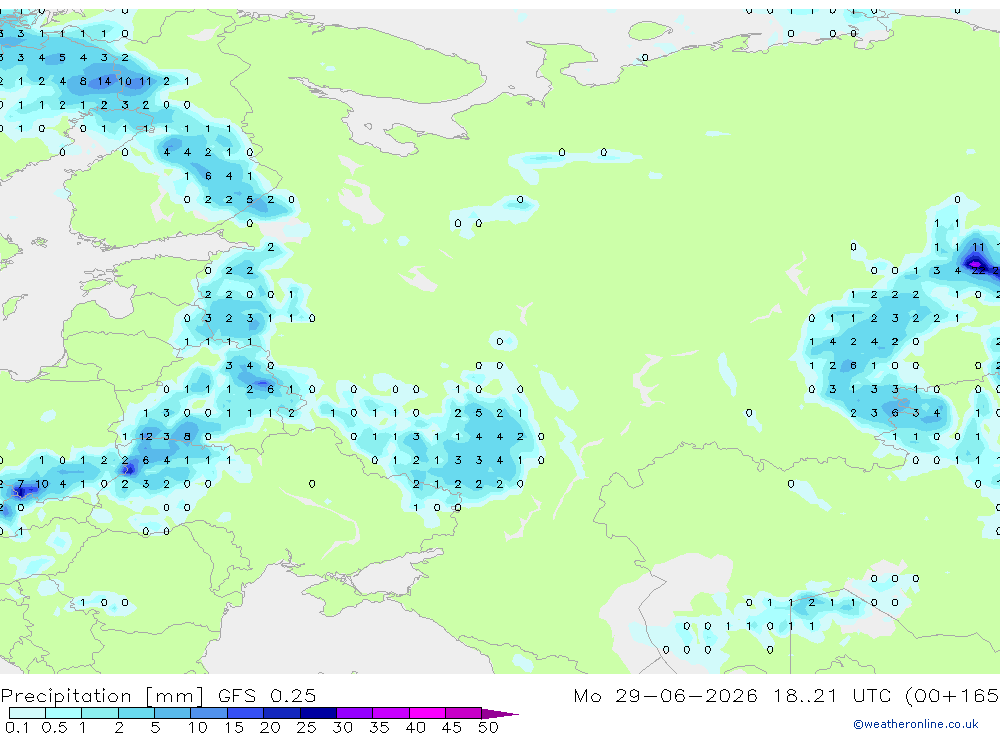The height and width of the screenshot is (733, 1000).
Task: Open the ©weatheronline.co.uk link
Action: tap(915, 724)
